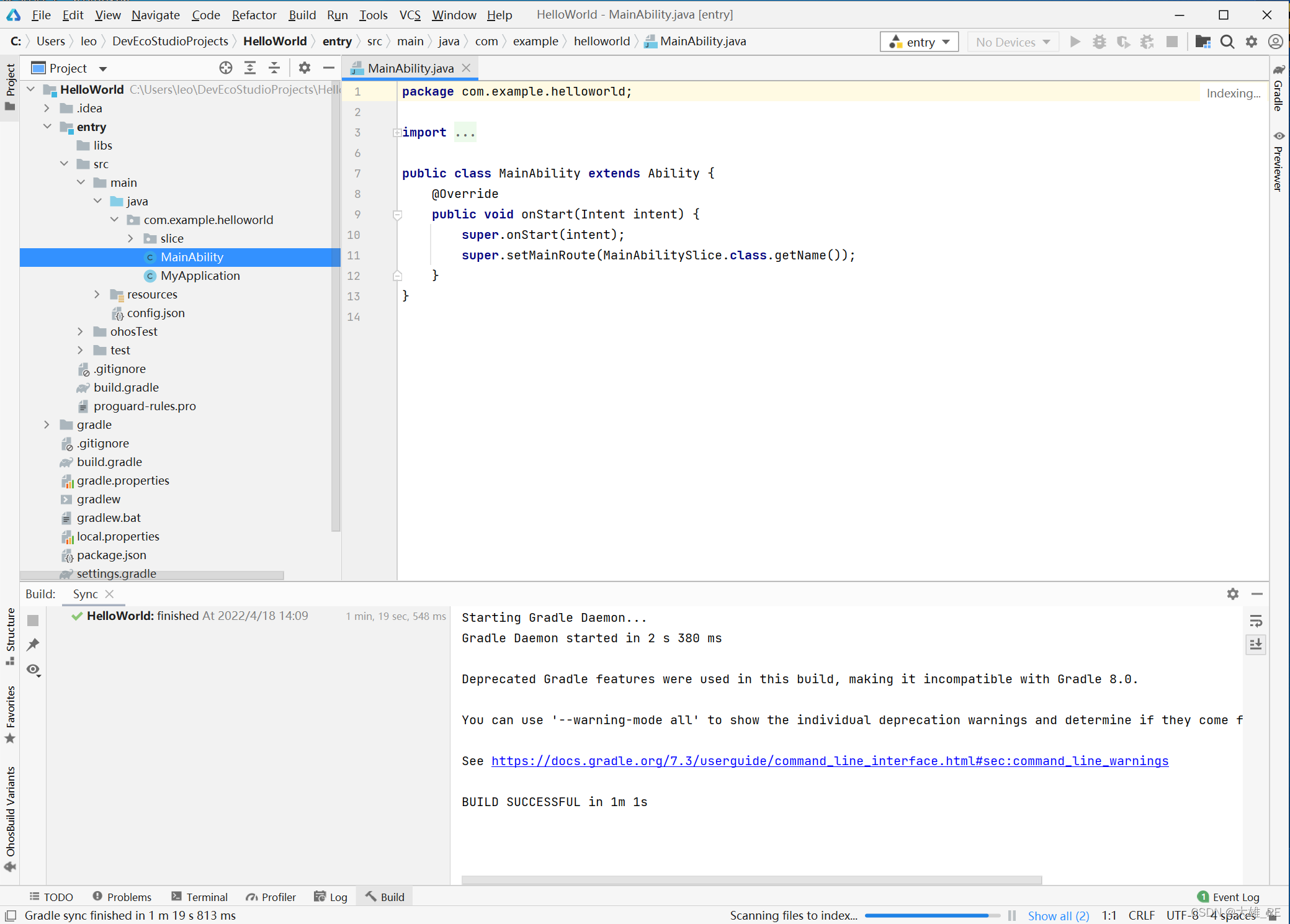Pause the background indexing process
Image resolution: width=1290 pixels, height=924 pixels.
(x=1012, y=915)
